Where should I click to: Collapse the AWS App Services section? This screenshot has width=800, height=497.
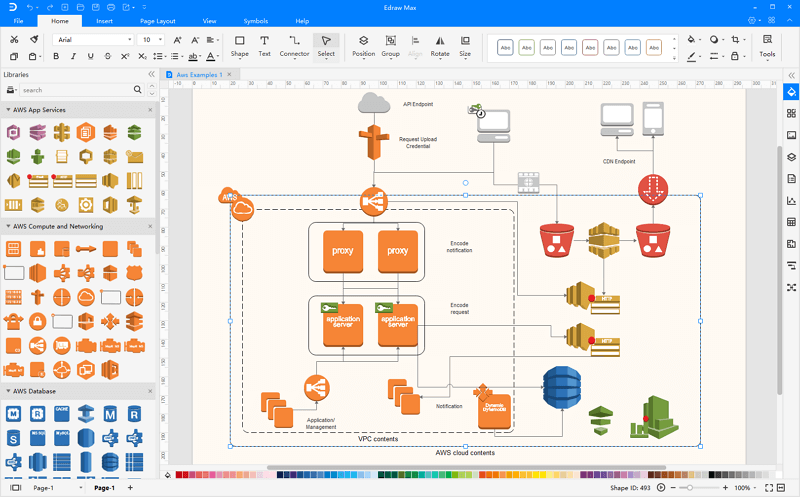coord(8,110)
